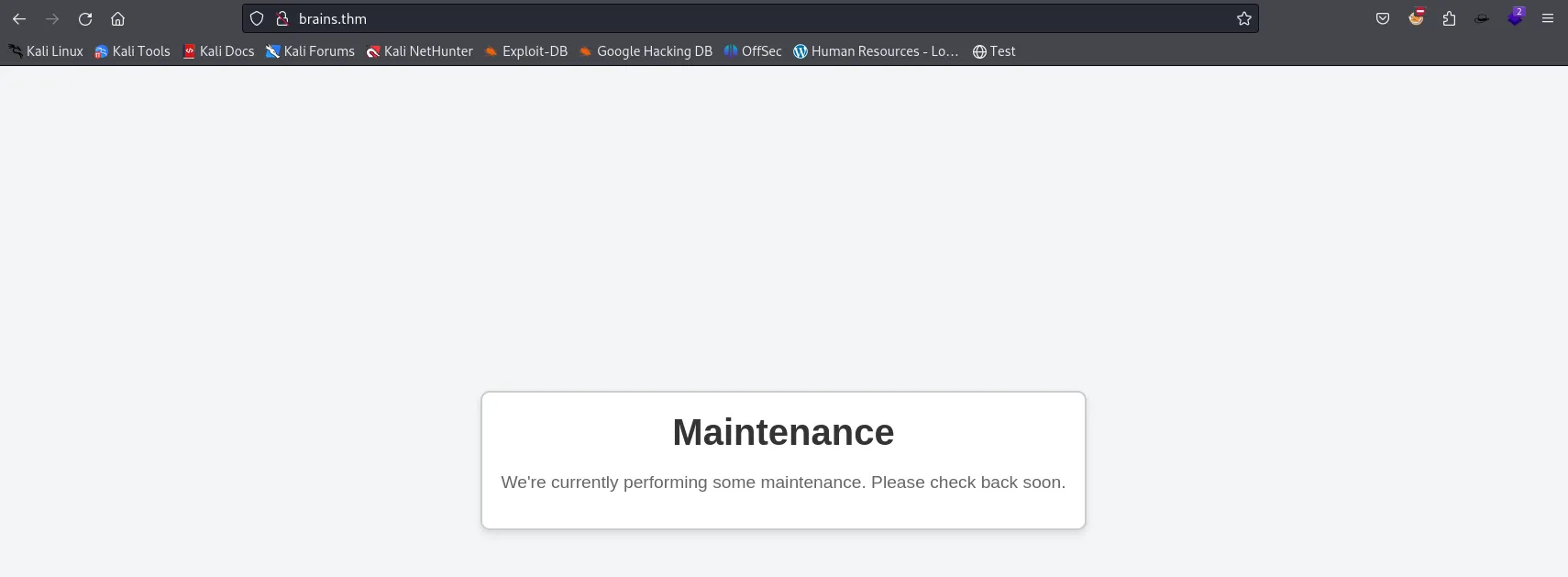View site security lock information

click(x=282, y=18)
